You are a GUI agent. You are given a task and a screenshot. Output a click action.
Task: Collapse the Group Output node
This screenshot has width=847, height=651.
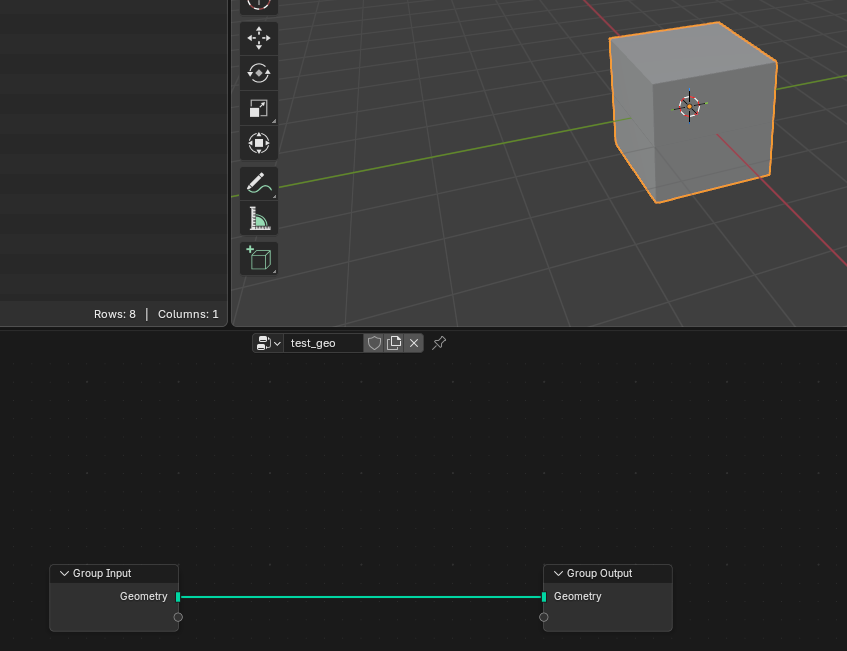[x=559, y=573]
